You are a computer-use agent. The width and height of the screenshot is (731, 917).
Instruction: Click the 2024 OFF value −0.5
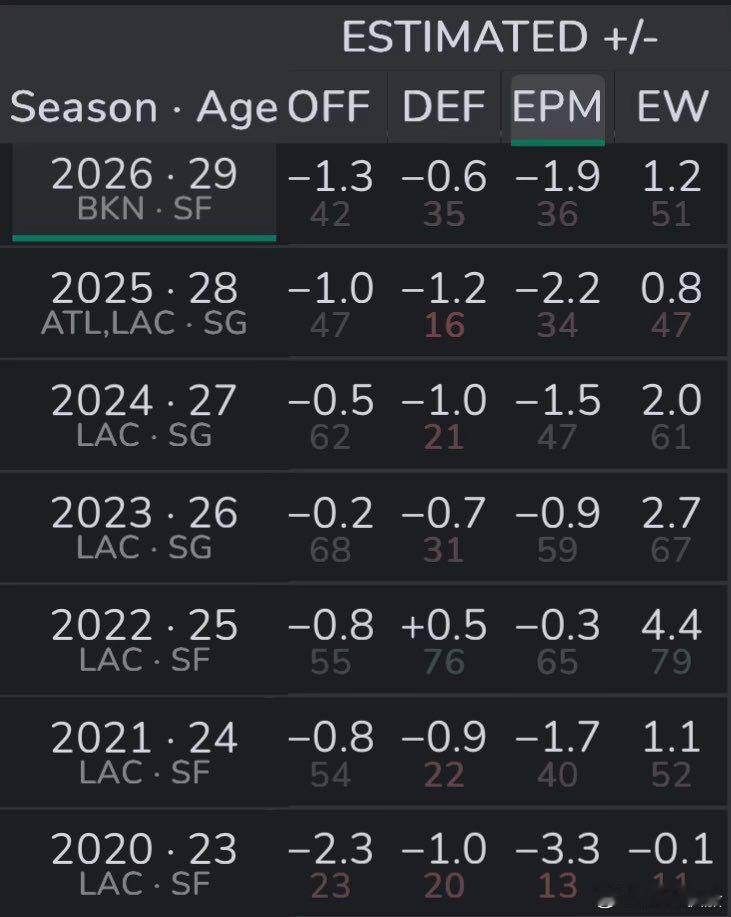click(x=329, y=401)
